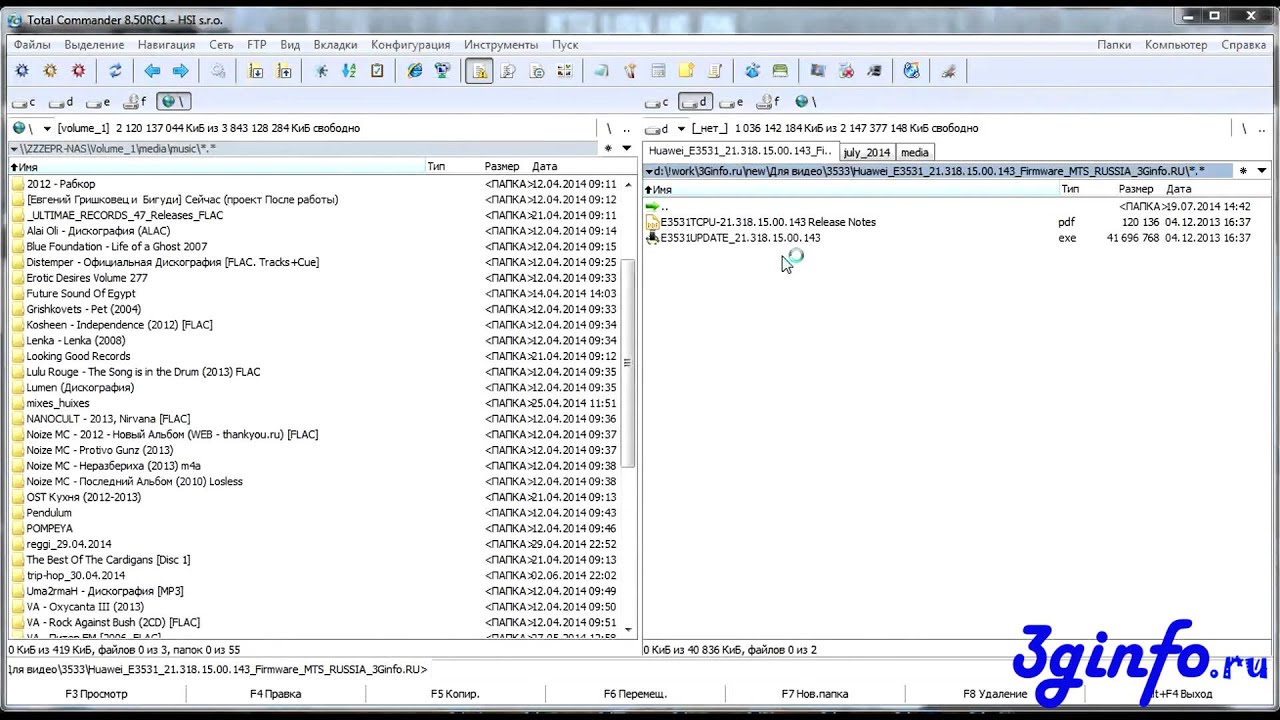This screenshot has height=720, width=1280.
Task: Open the Internet Explorer toolbar icon
Action: coord(415,71)
